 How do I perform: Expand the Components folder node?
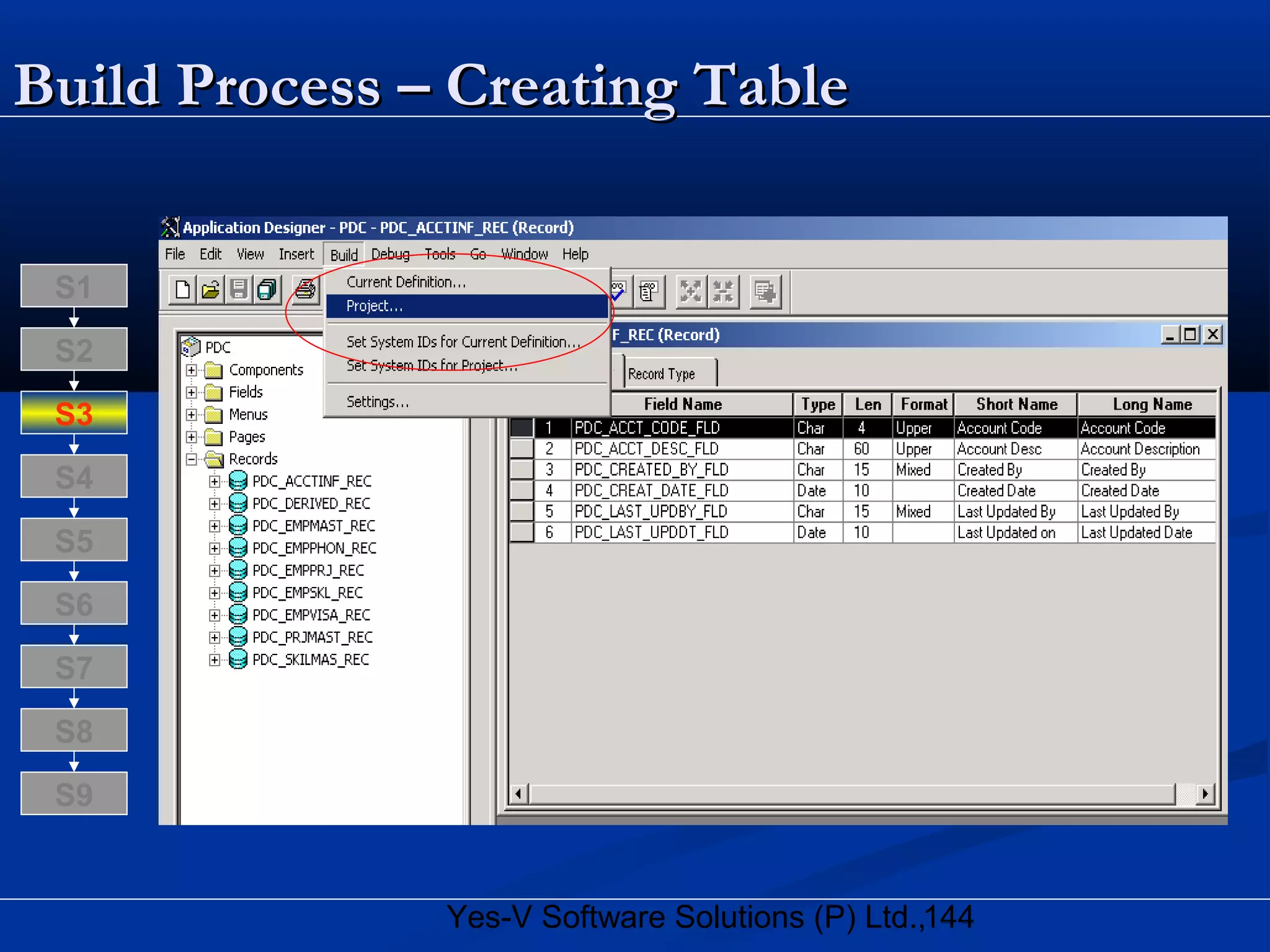click(192, 370)
